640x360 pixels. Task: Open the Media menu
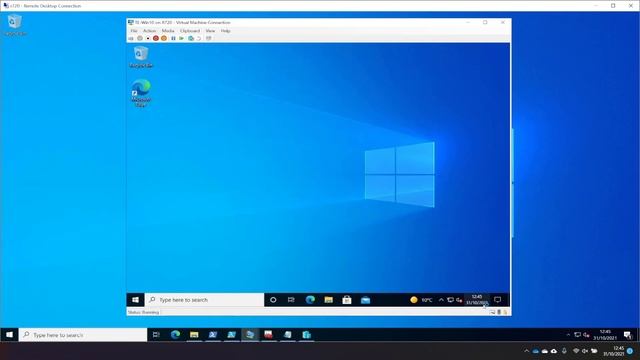[168, 31]
